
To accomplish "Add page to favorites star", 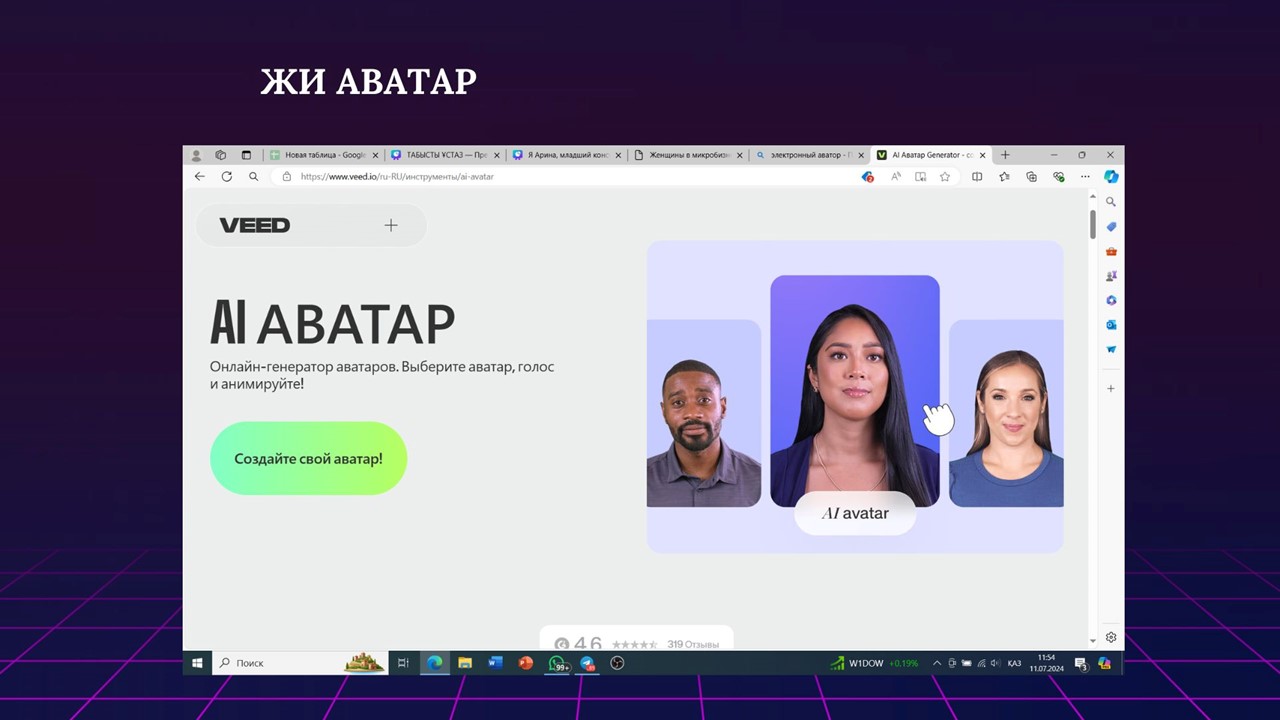I will tap(945, 176).
